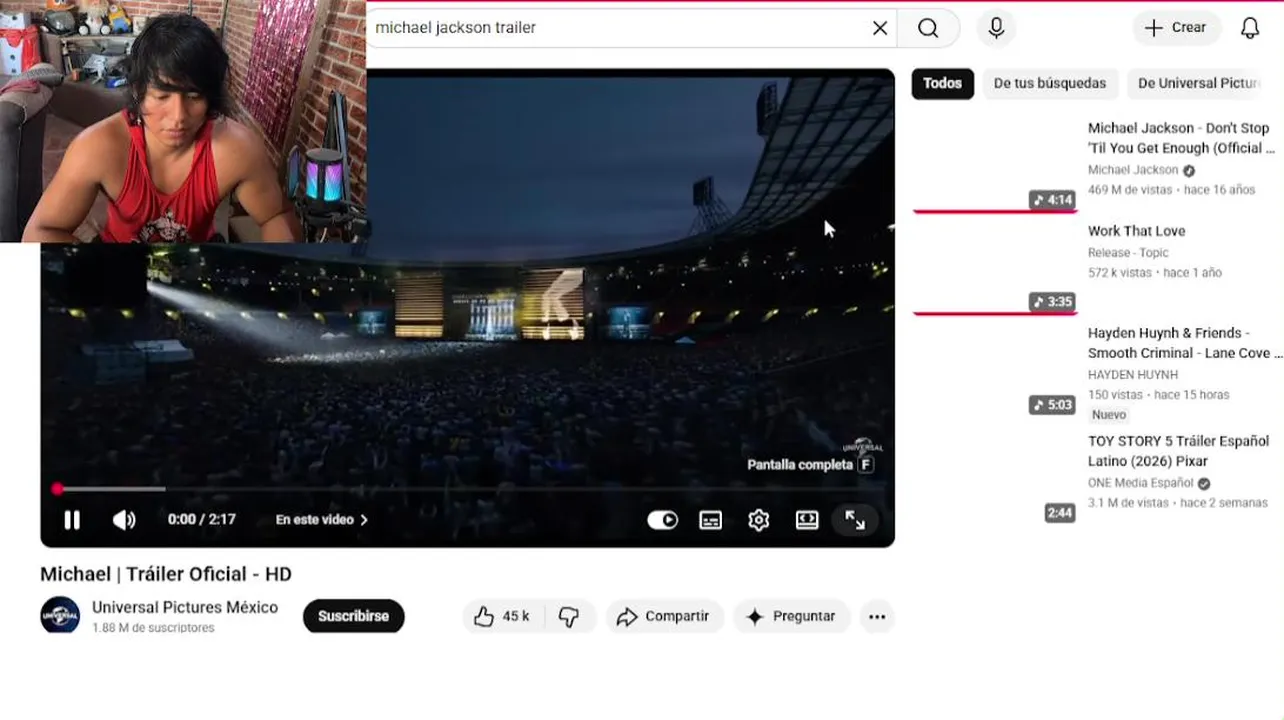The height and width of the screenshot is (720, 1284).
Task: Click thumbnail with 2:44 duration
Action: (994, 479)
